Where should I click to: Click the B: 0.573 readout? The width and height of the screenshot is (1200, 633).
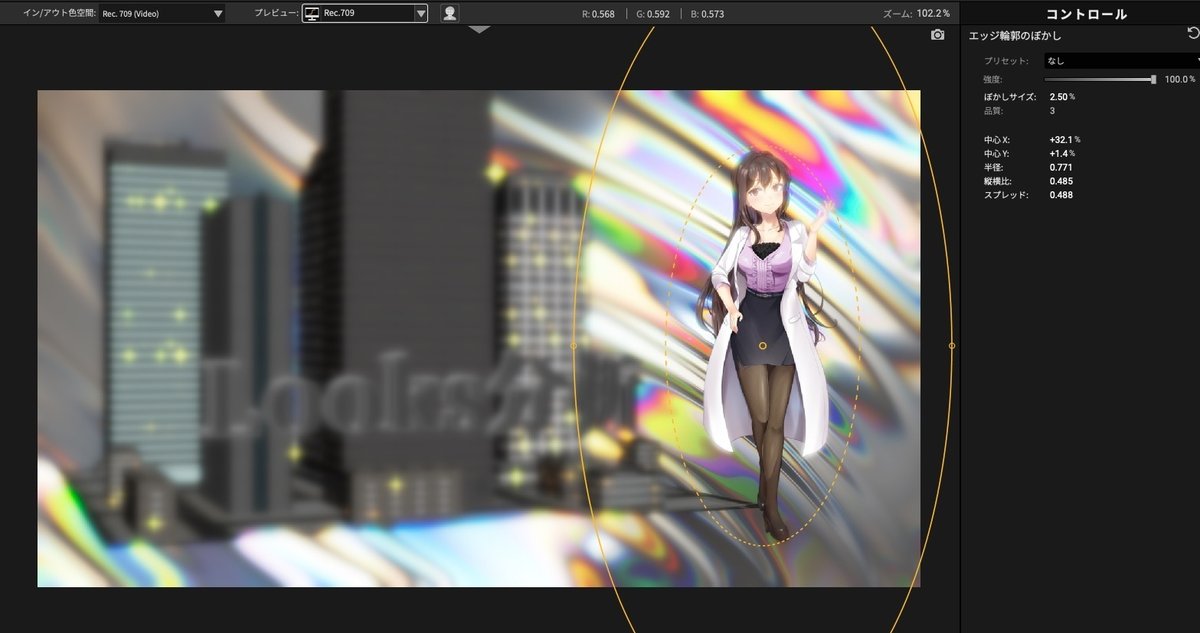pyautogui.click(x=706, y=14)
